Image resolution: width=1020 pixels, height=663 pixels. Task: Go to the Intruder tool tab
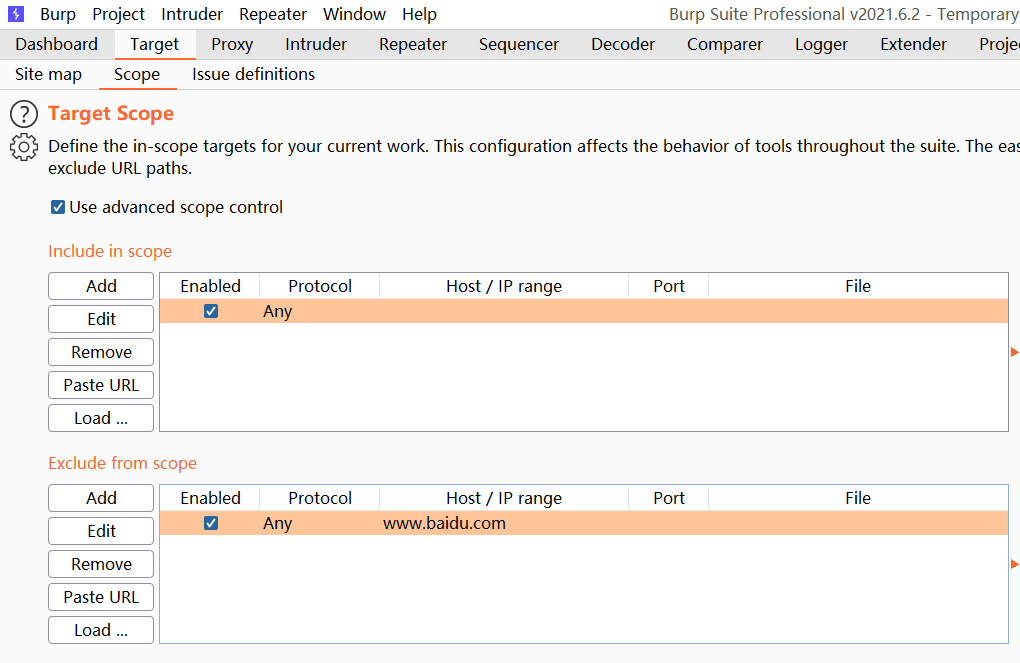[x=316, y=44]
